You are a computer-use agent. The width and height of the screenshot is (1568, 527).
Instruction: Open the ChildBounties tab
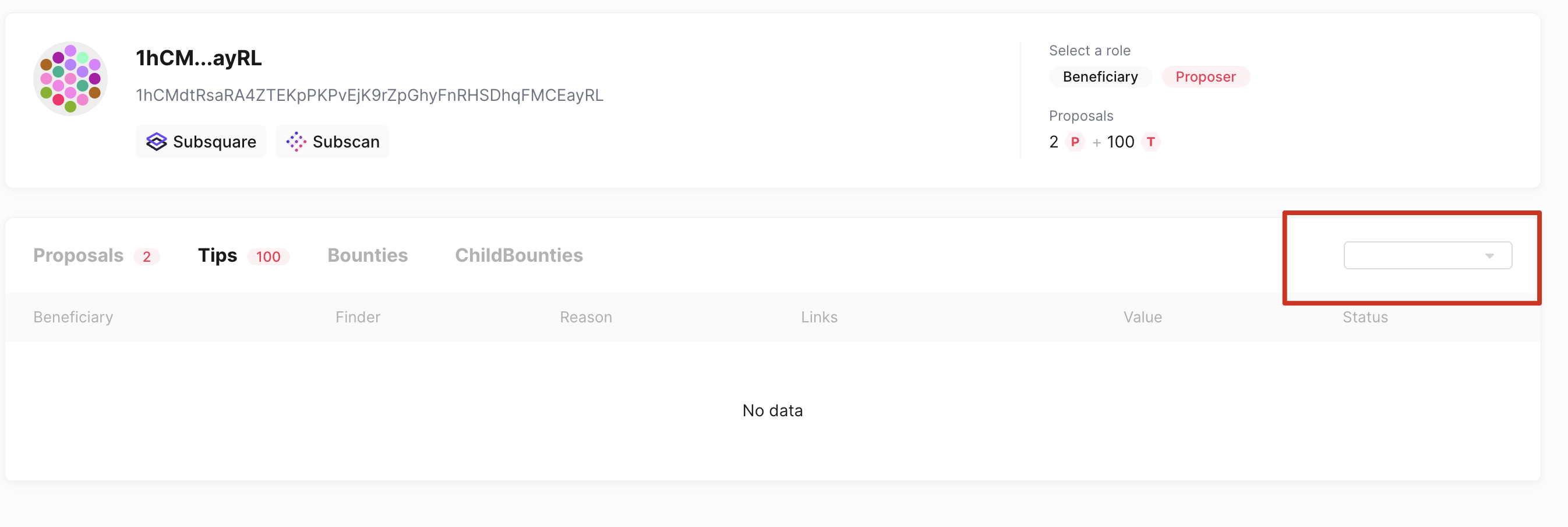[x=518, y=255]
